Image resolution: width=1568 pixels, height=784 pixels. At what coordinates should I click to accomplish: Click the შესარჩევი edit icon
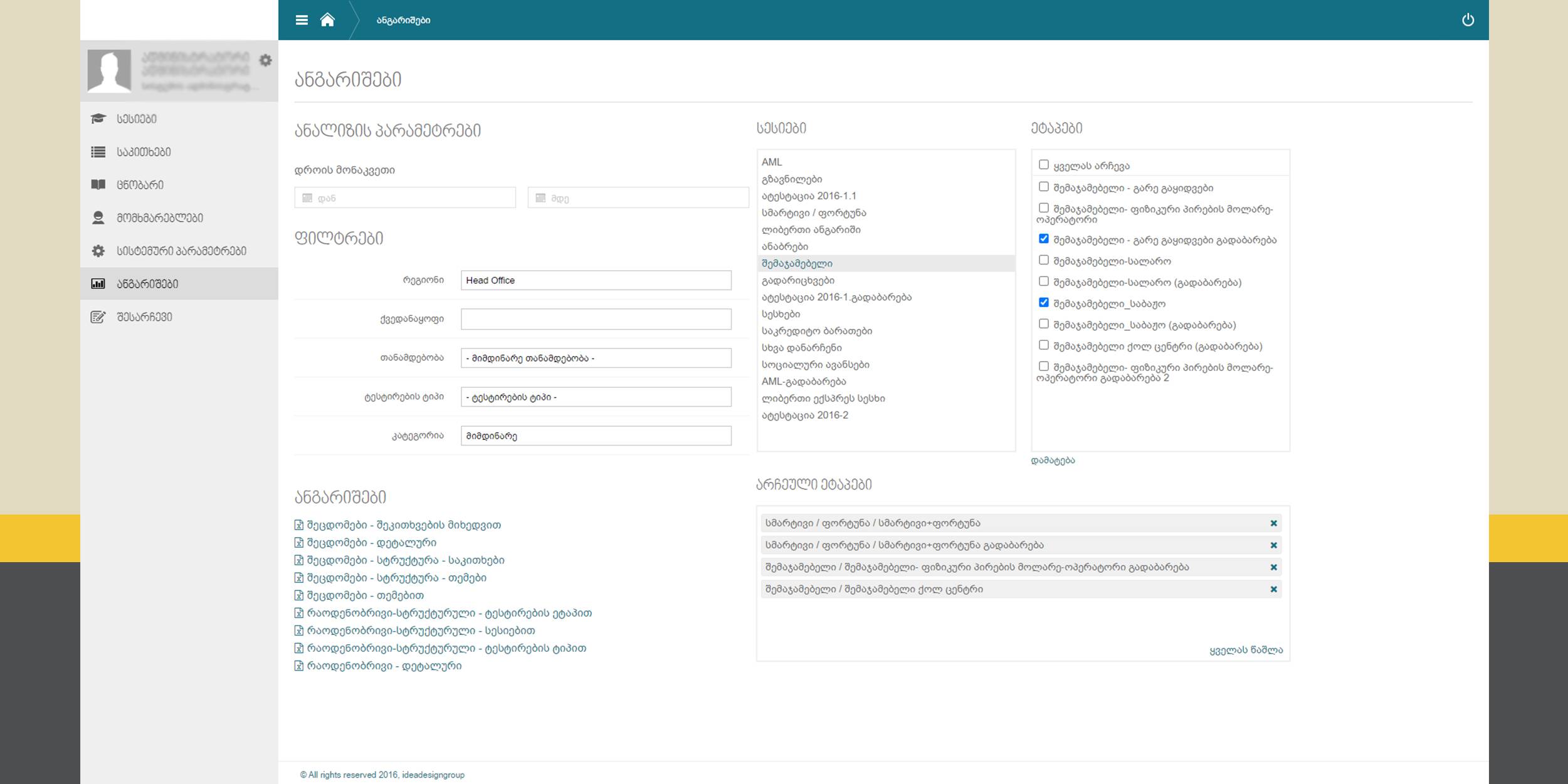click(98, 317)
